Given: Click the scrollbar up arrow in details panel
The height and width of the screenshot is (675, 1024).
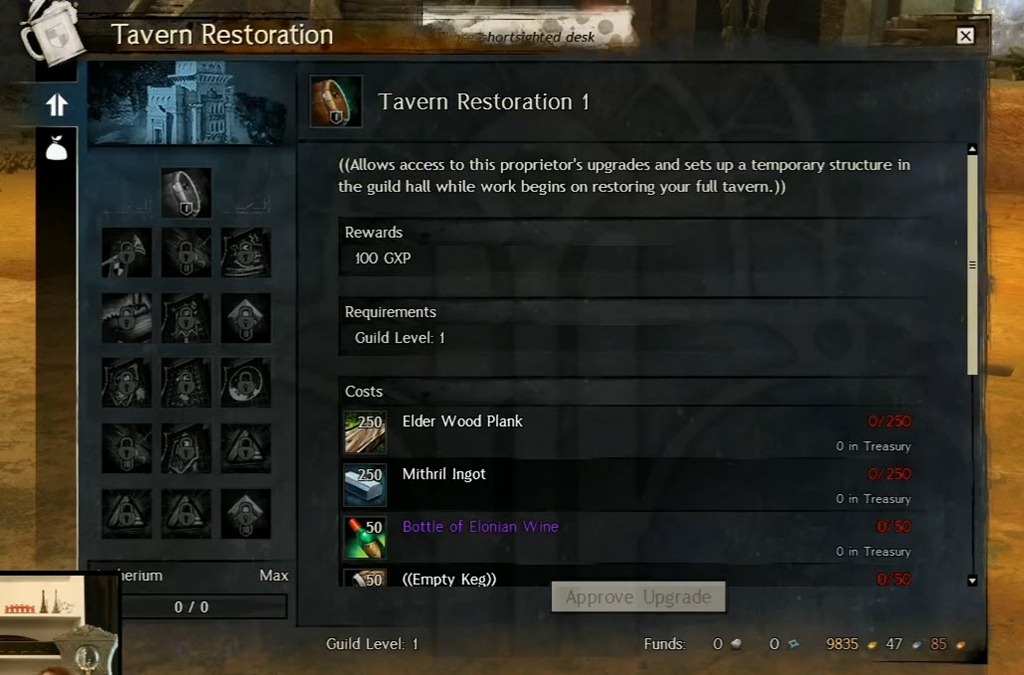Looking at the screenshot, I should coord(972,149).
